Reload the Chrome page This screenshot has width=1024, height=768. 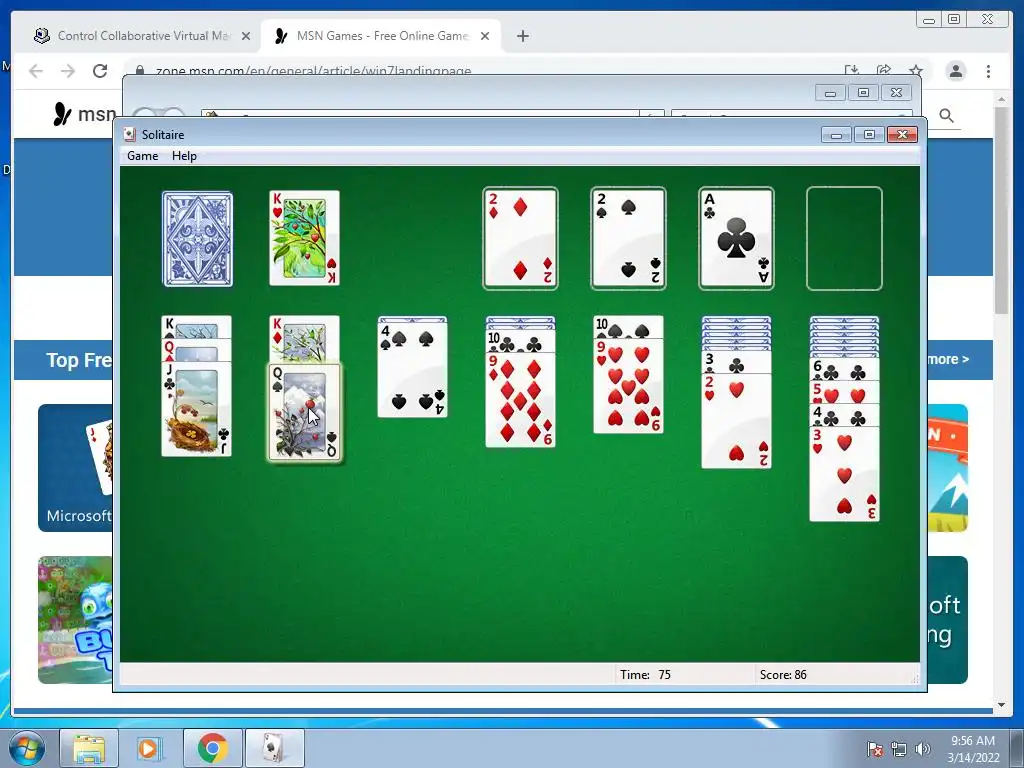coord(100,71)
